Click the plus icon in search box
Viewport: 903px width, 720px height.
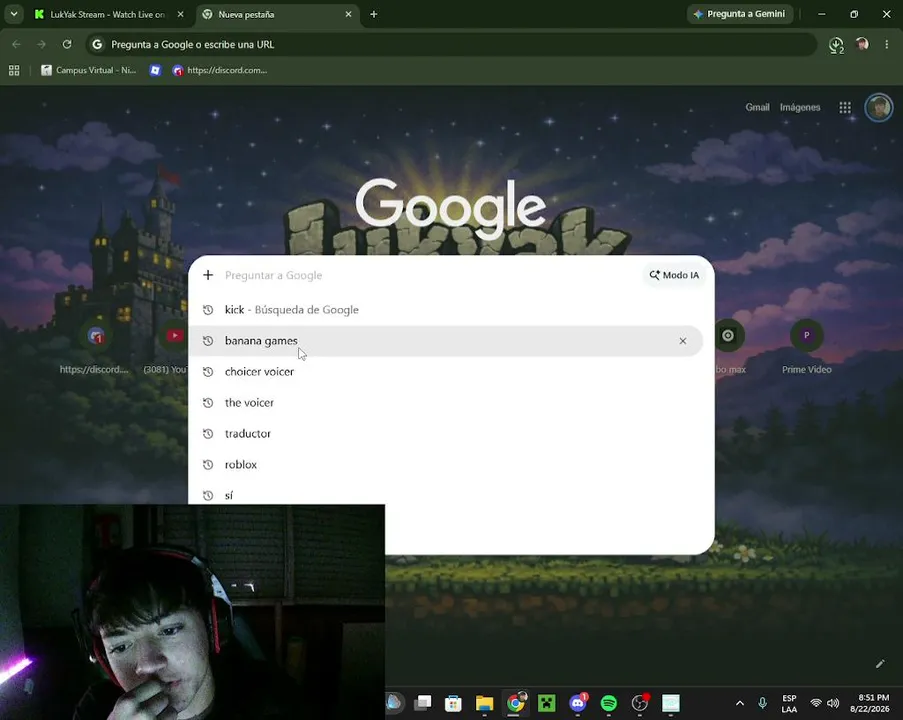[208, 275]
